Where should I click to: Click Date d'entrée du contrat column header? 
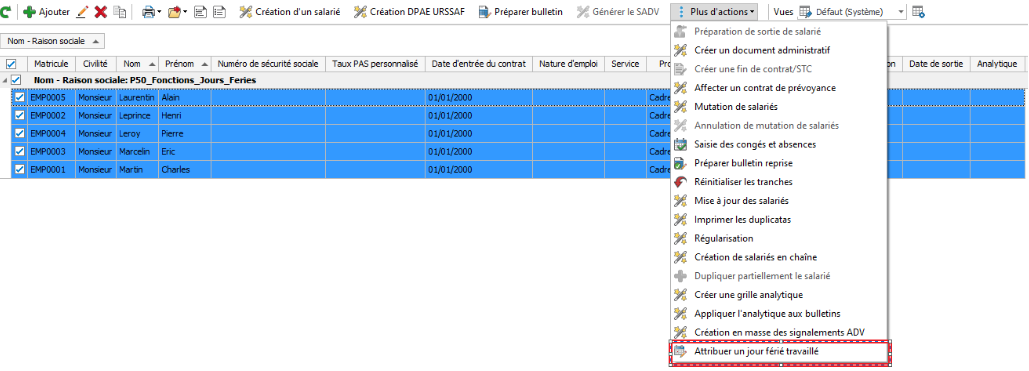tap(478, 64)
